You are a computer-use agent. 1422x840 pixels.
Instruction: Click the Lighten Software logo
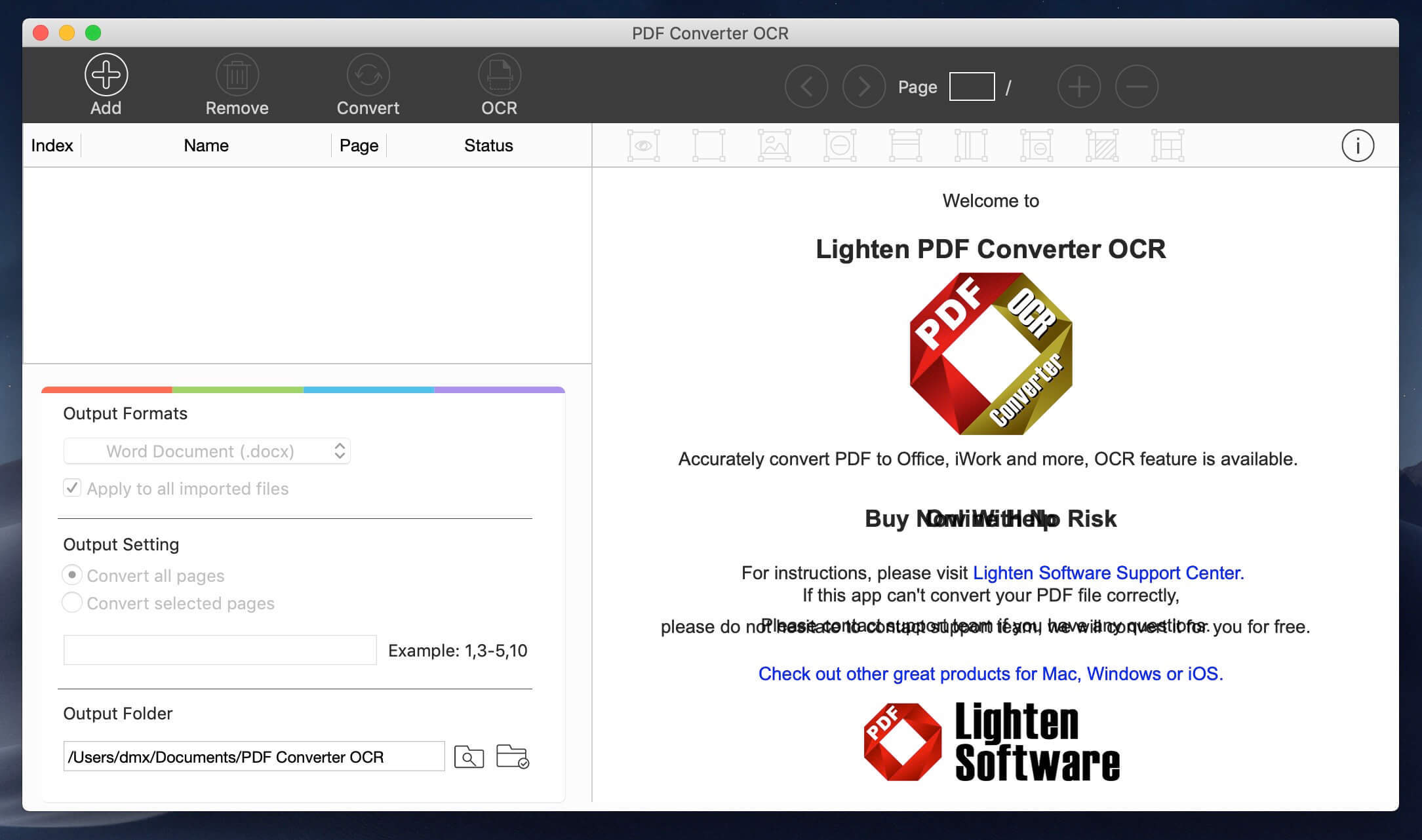[991, 742]
